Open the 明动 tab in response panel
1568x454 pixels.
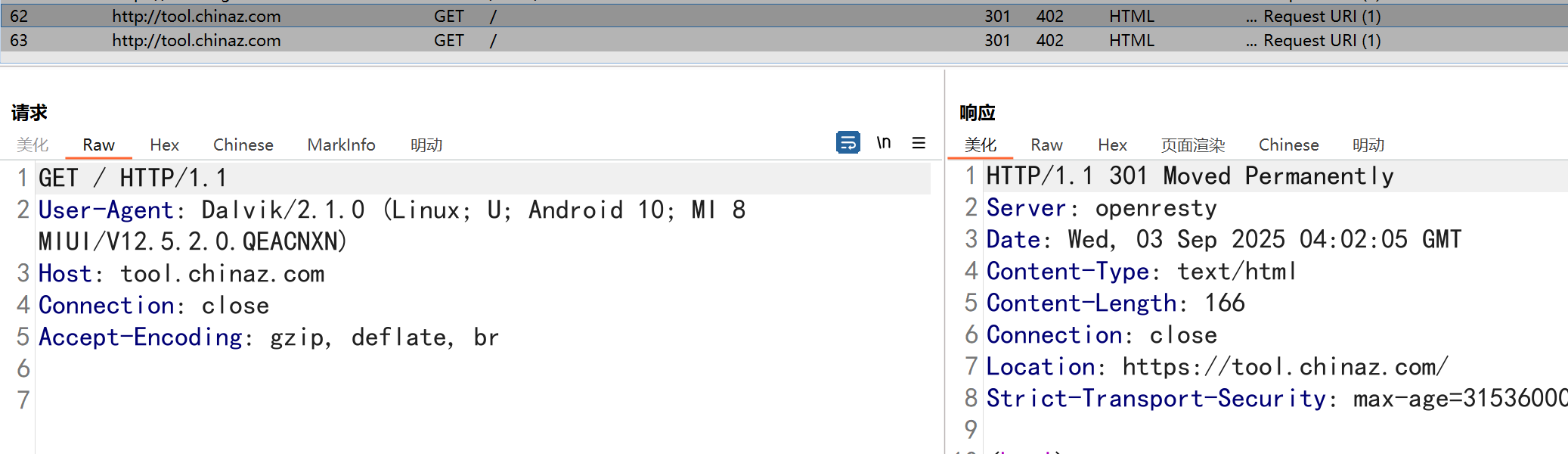1368,145
